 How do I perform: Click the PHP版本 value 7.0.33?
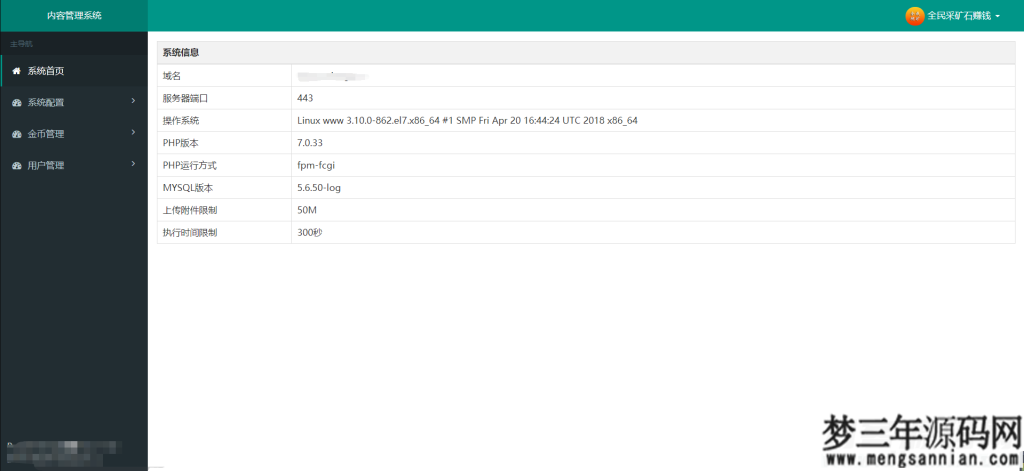point(311,143)
